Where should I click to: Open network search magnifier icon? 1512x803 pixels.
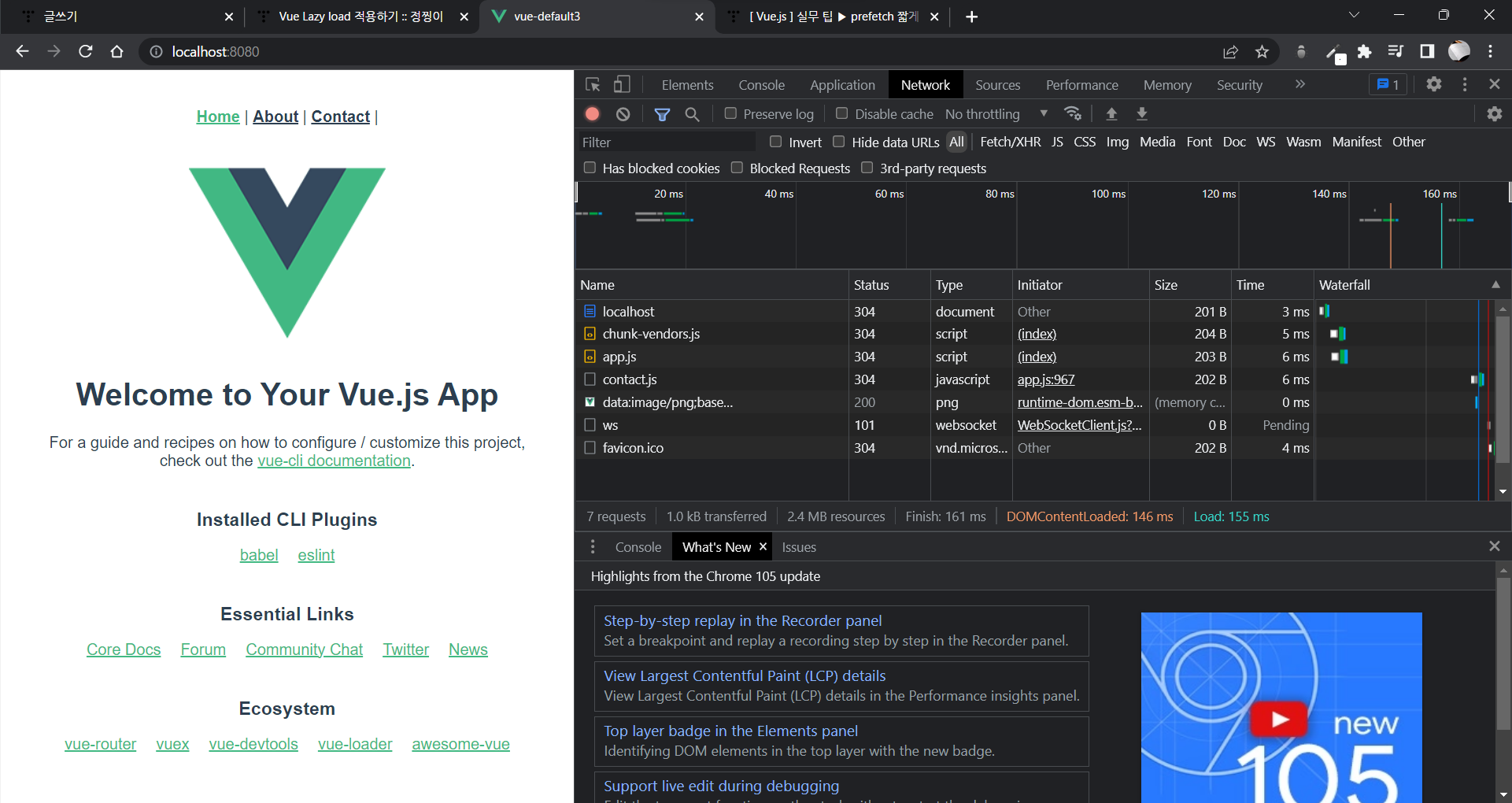coord(692,114)
